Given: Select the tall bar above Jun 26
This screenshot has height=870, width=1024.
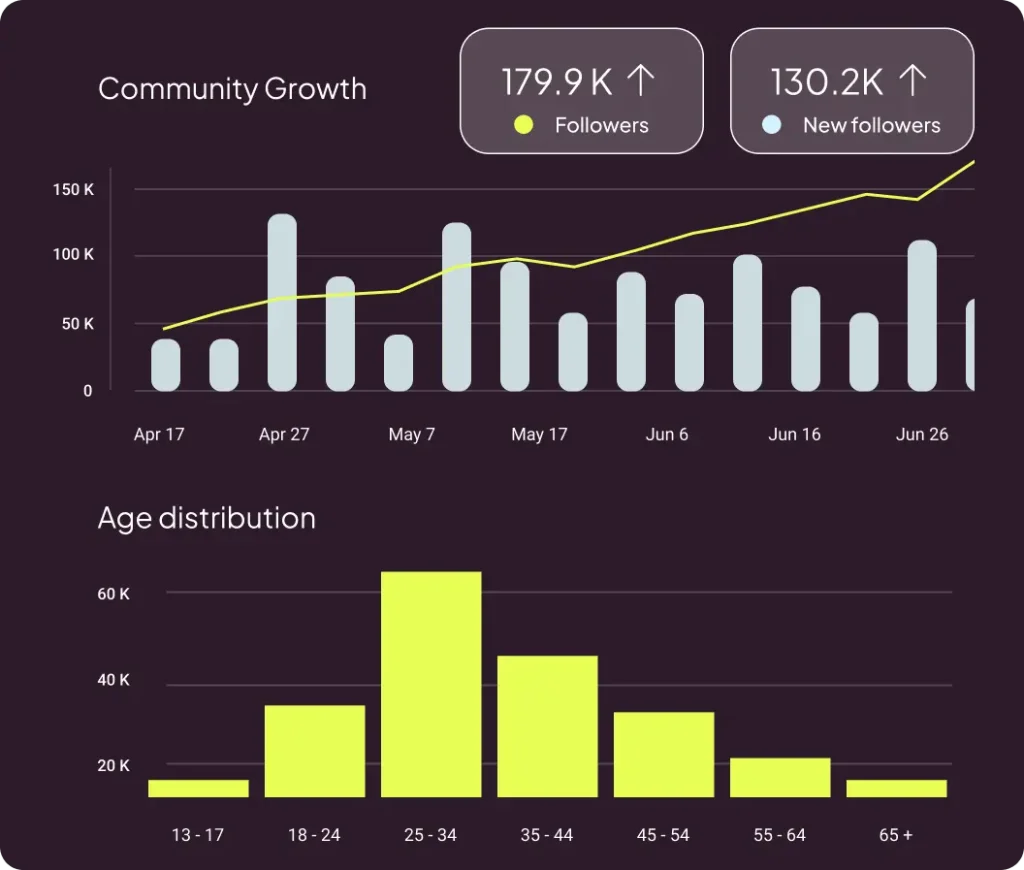Looking at the screenshot, I should 922,315.
